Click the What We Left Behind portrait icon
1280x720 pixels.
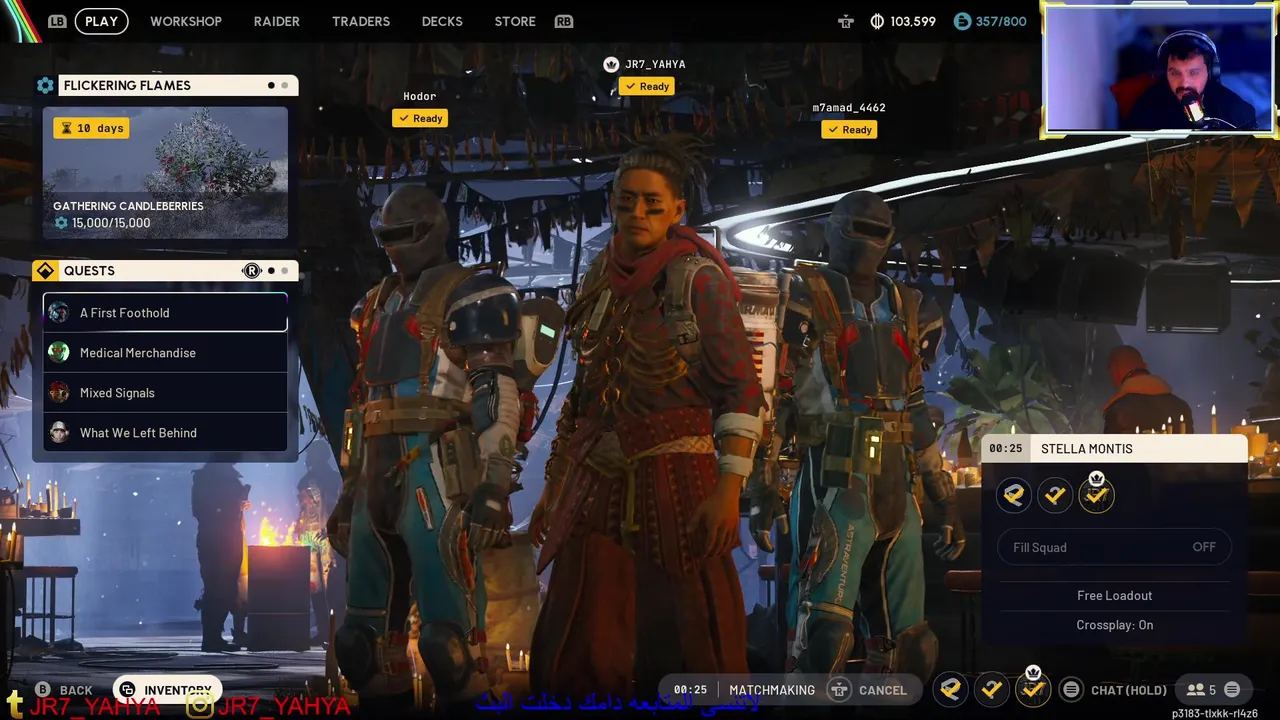point(59,432)
